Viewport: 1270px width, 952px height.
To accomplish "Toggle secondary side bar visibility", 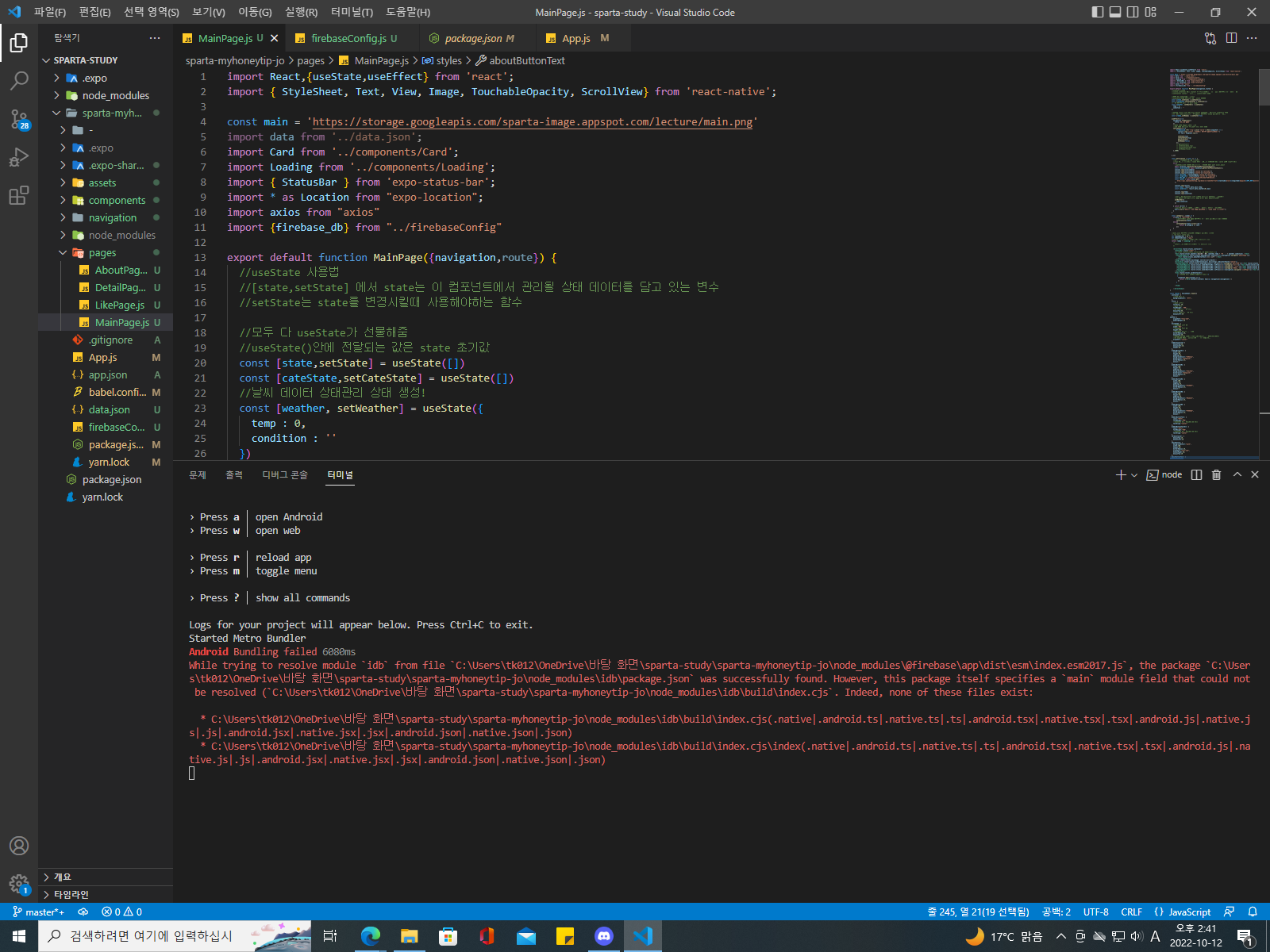I will [1133, 12].
